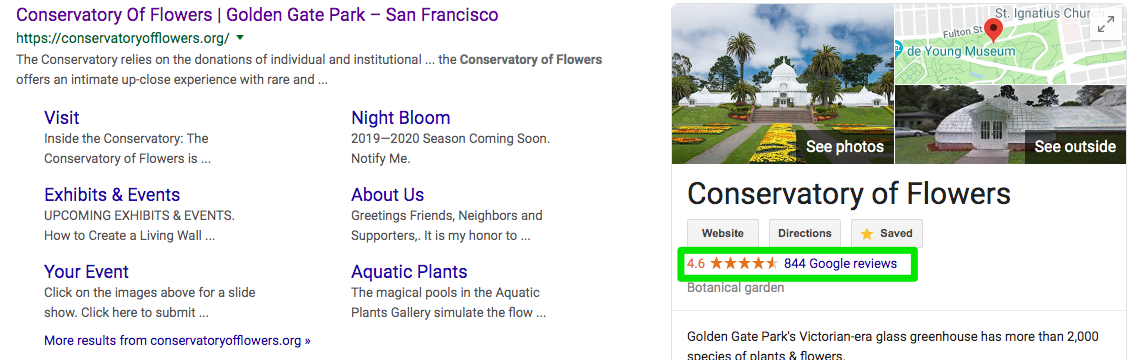
Task: Click the Aquatic Plants 'magical pools' snippet text
Action: pos(448,303)
